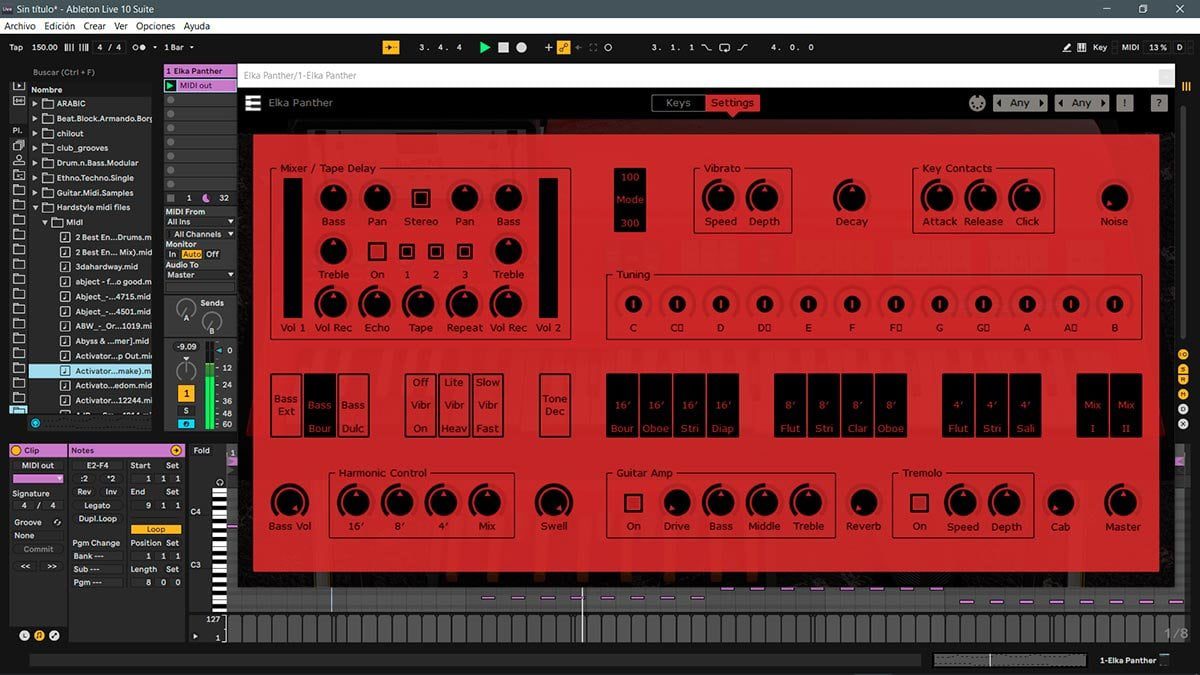The width and height of the screenshot is (1200, 675).
Task: Set Monitor to Off
Action: tap(212, 254)
